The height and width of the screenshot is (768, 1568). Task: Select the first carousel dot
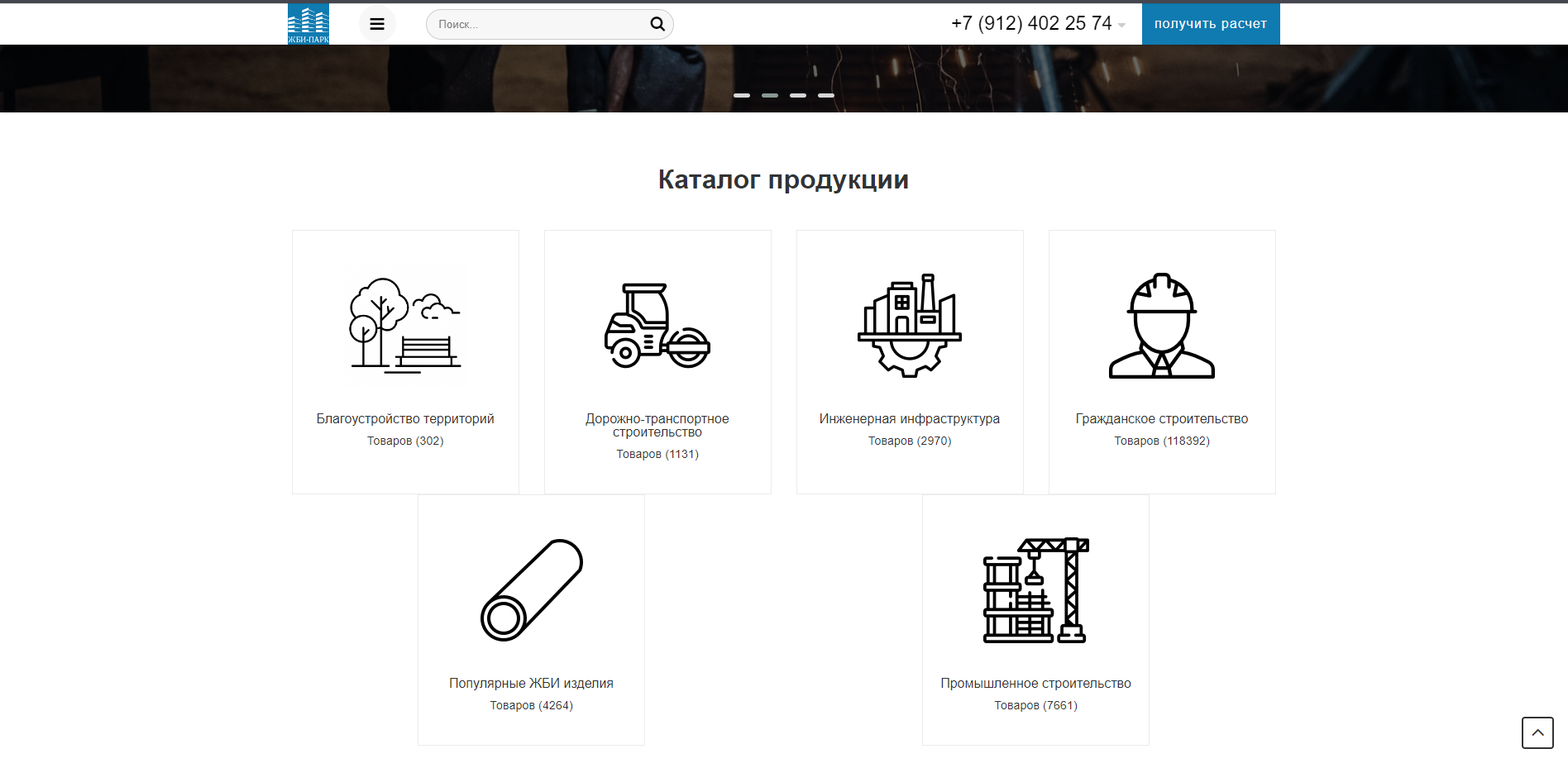point(742,94)
